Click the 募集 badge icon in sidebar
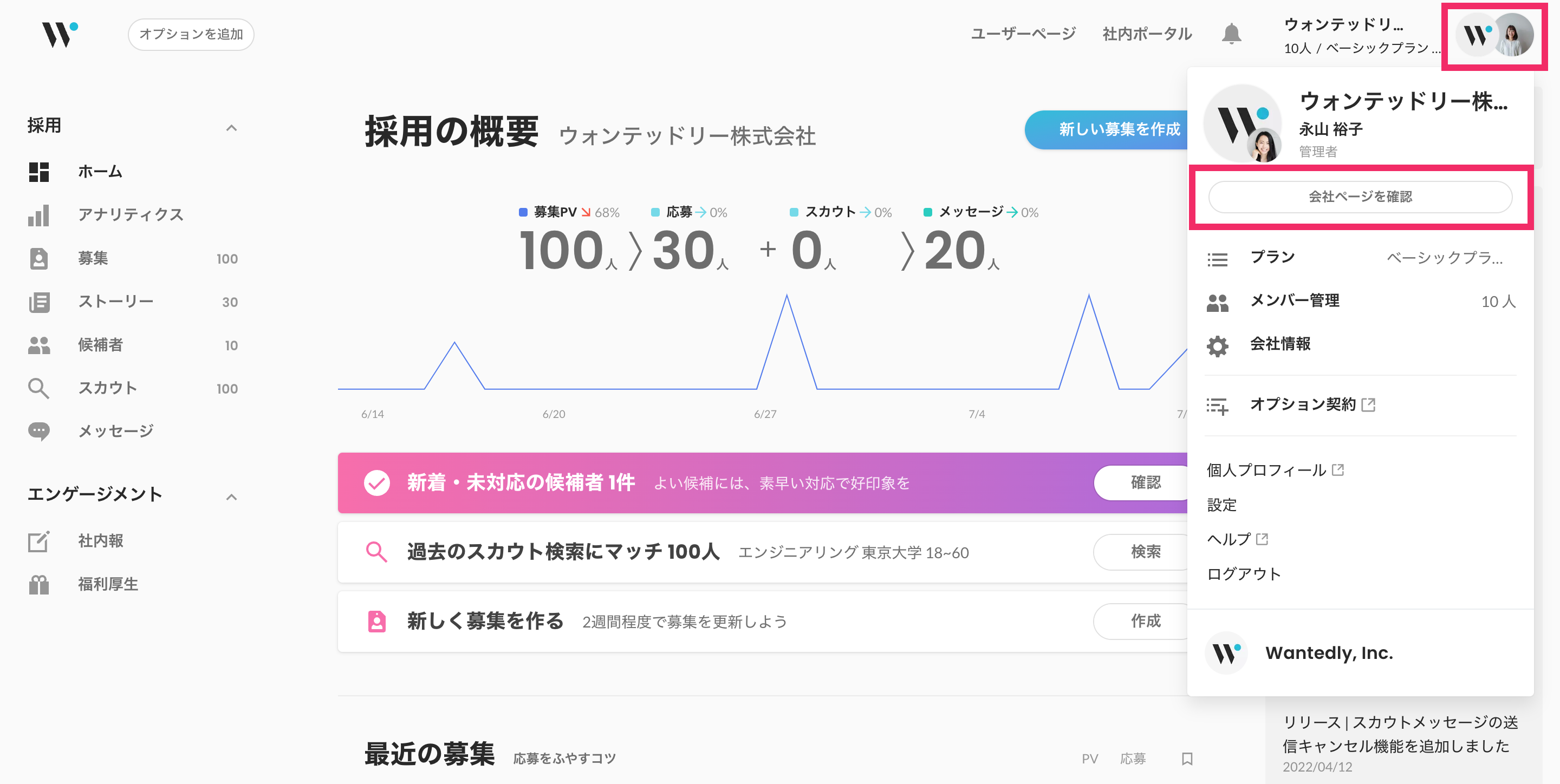This screenshot has height=784, width=1560. (x=39, y=258)
